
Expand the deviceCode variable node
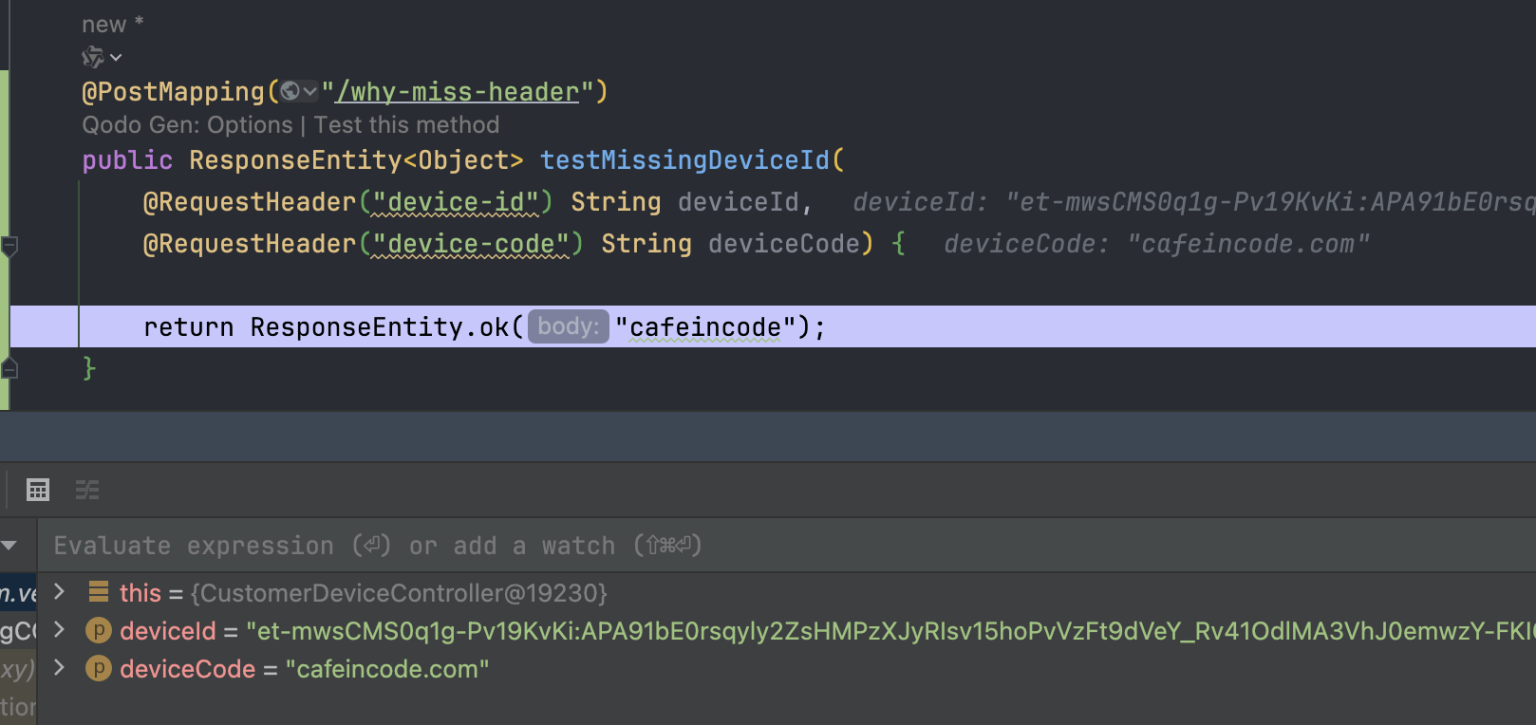(59, 668)
